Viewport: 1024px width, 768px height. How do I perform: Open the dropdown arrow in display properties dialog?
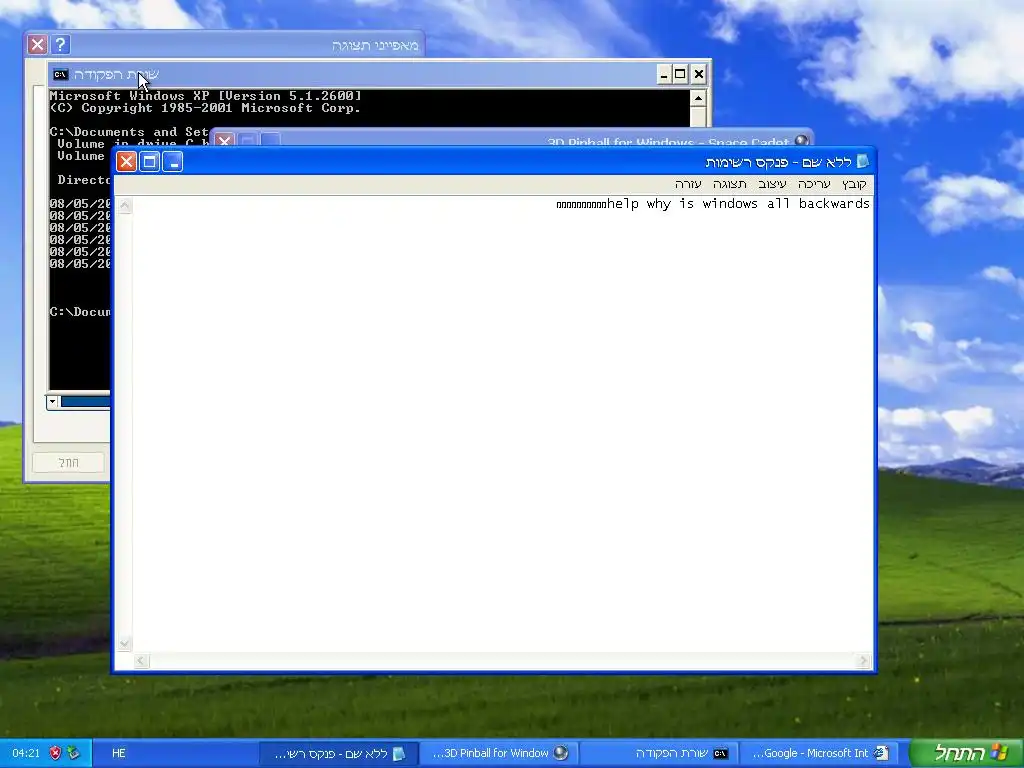[53, 402]
